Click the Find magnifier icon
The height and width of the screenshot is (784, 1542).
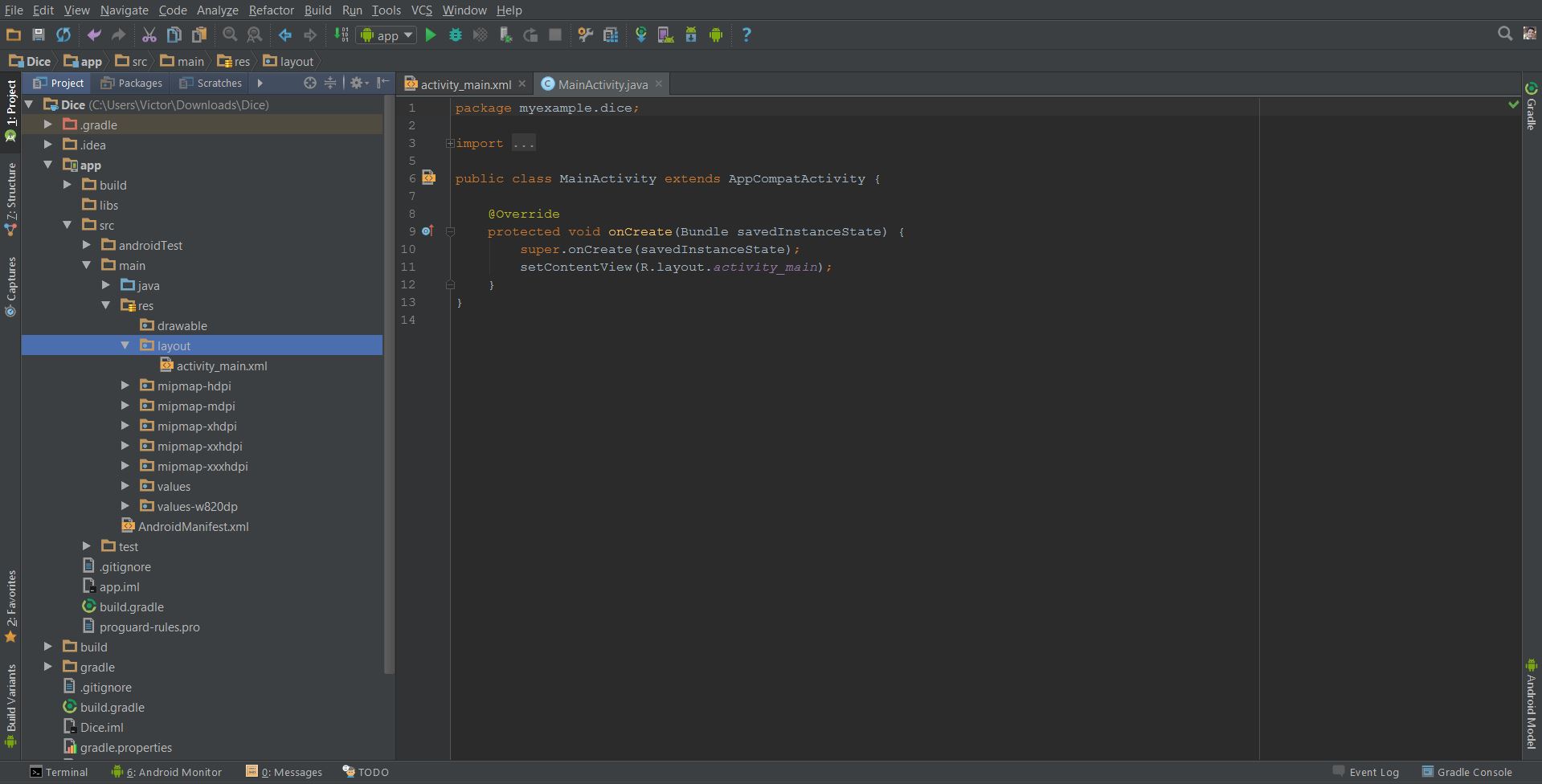230,35
